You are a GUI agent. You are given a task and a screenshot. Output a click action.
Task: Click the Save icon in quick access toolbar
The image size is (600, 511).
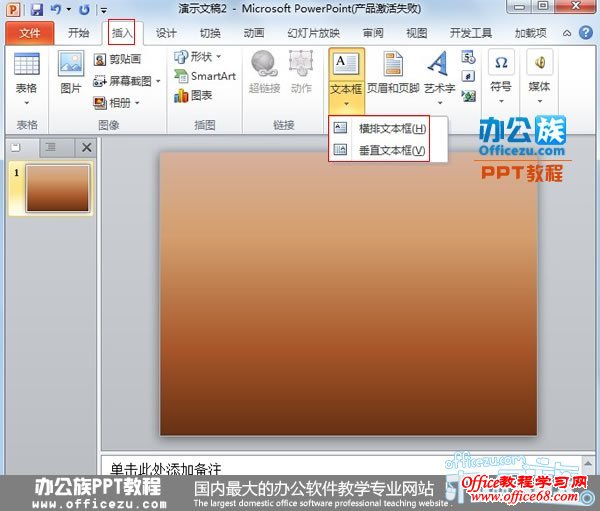[x=37, y=9]
